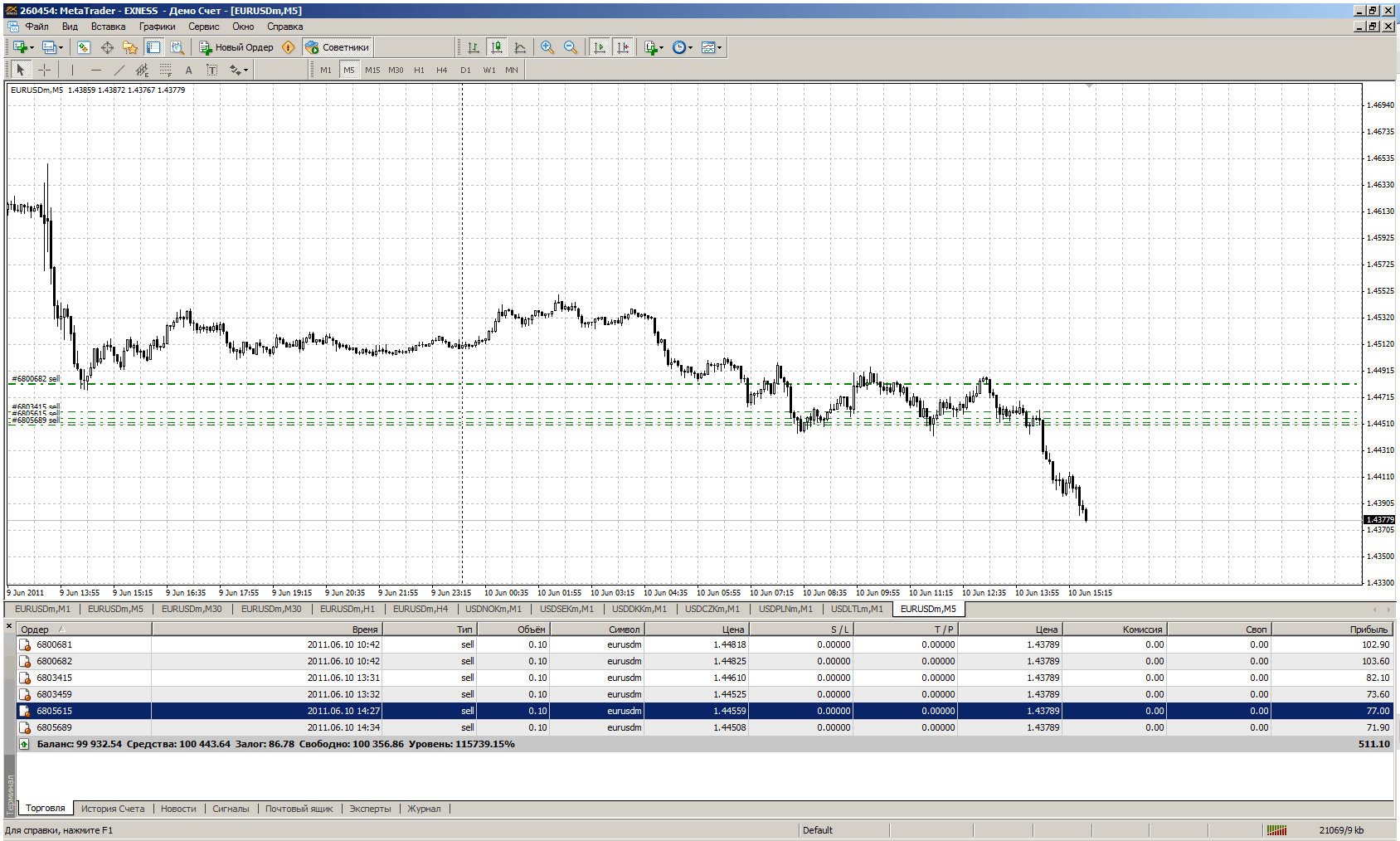Click the Новый Ордер button
This screenshot has width=1400, height=841.
pyautogui.click(x=236, y=47)
